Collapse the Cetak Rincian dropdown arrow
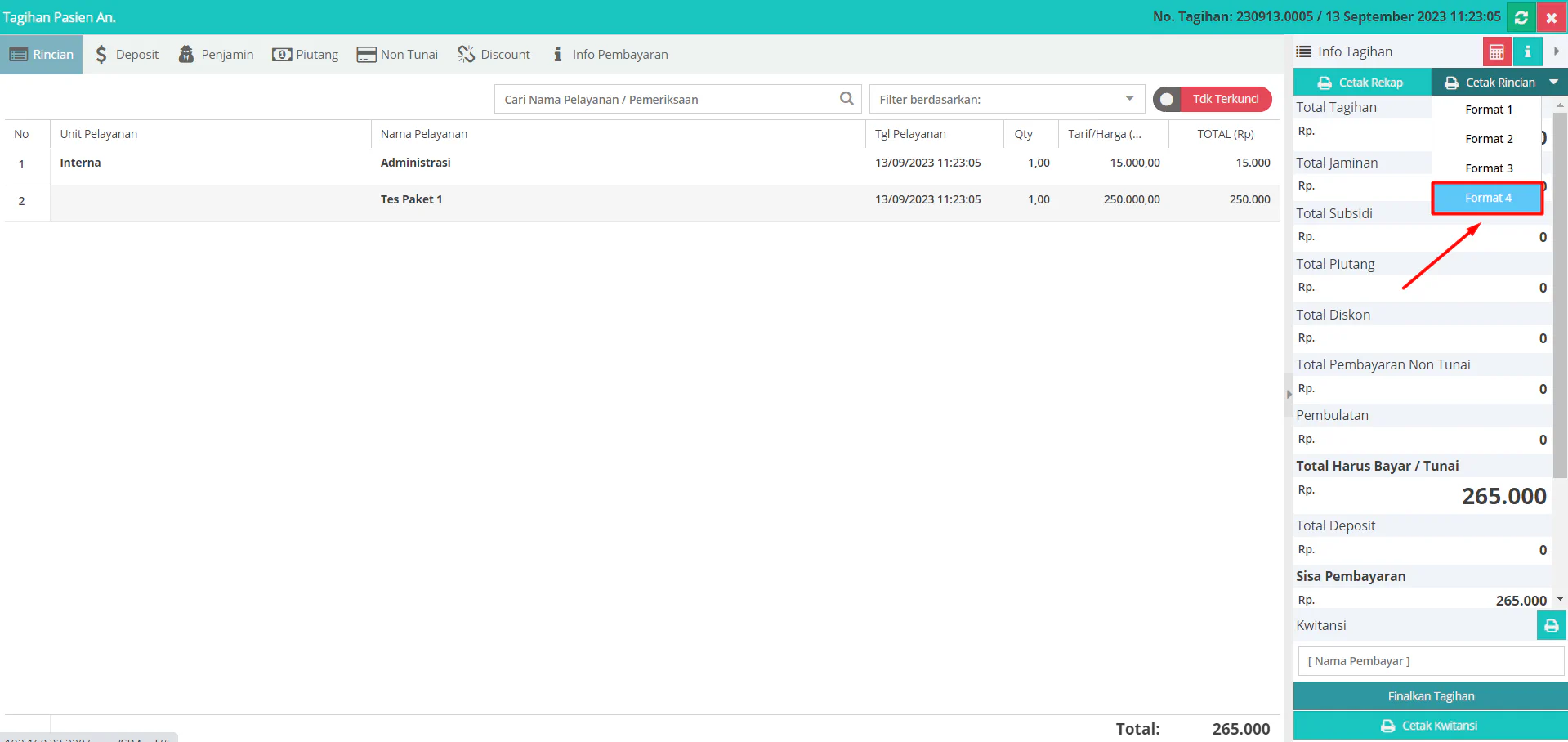Screen dimensions: 1568x742 tap(1553, 83)
